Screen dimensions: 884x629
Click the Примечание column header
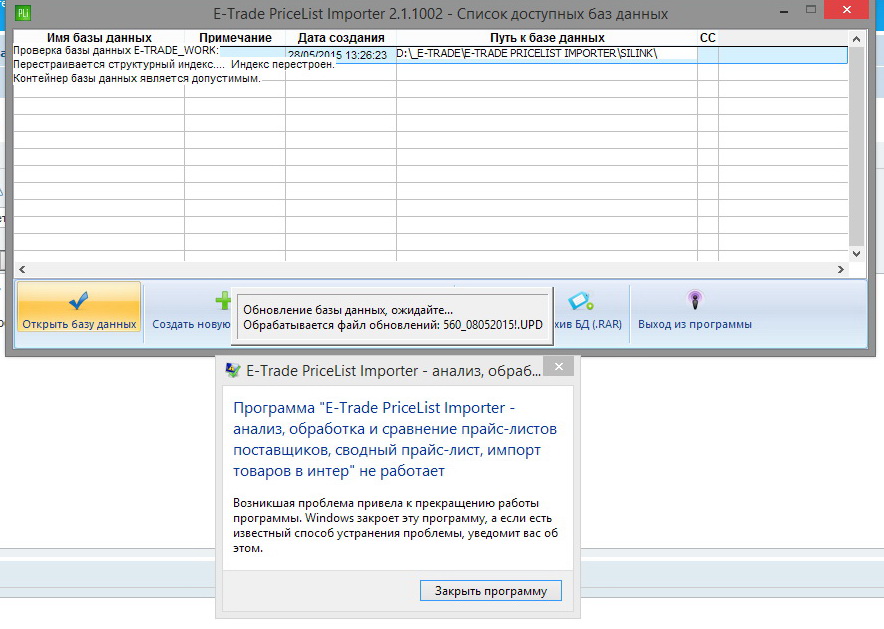[x=235, y=38]
